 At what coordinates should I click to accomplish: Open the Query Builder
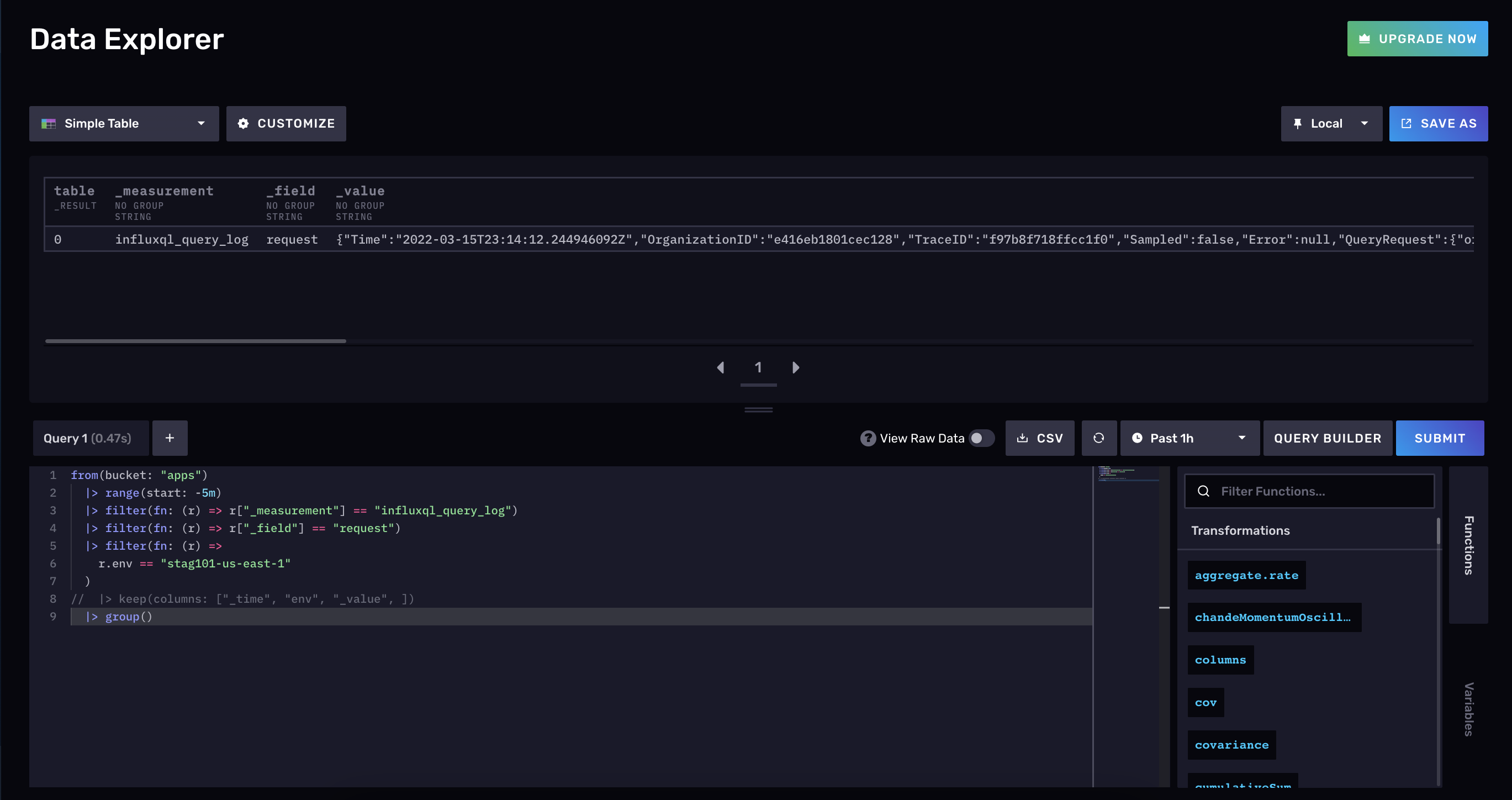[x=1327, y=438]
